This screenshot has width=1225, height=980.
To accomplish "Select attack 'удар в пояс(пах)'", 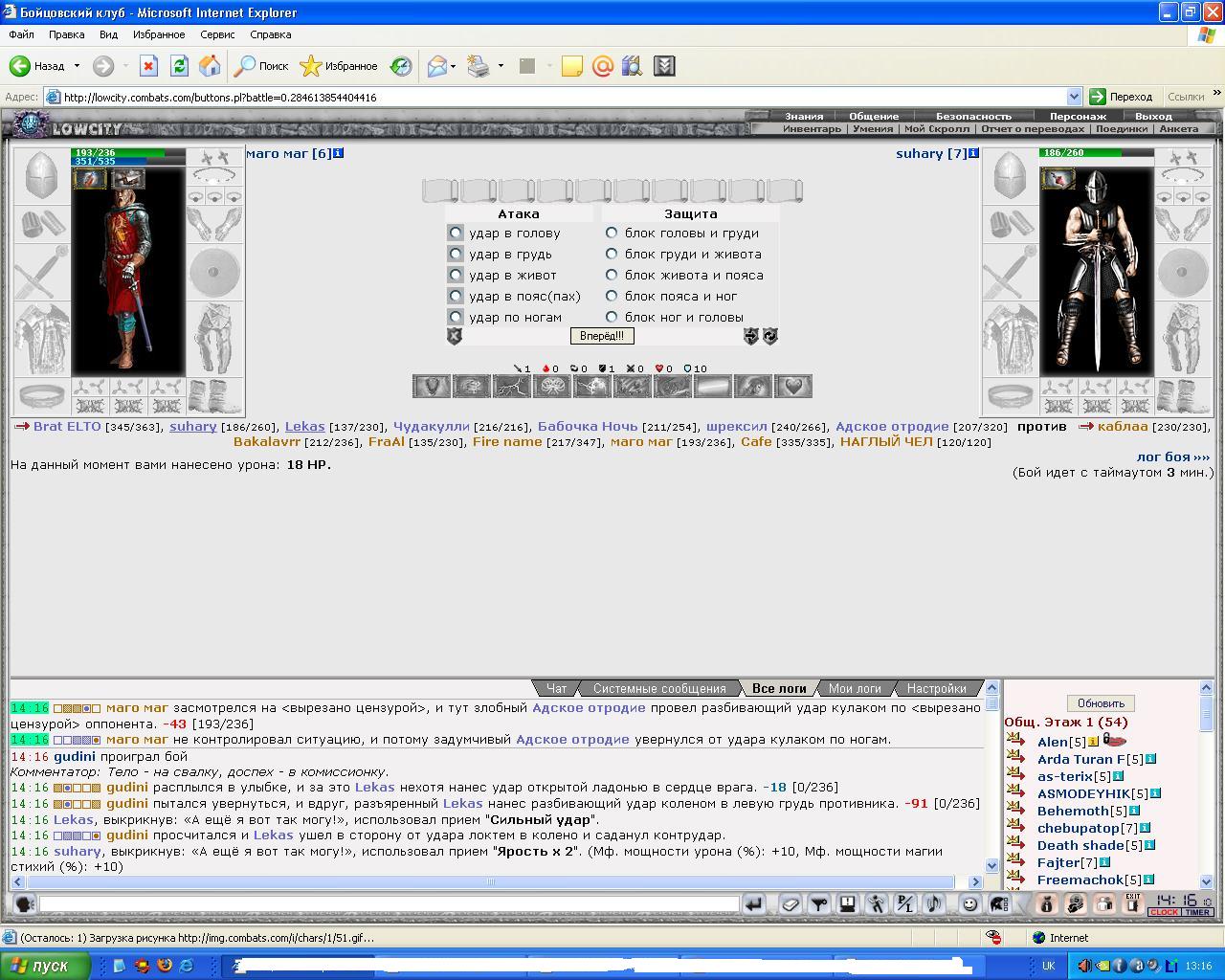I will 456,296.
